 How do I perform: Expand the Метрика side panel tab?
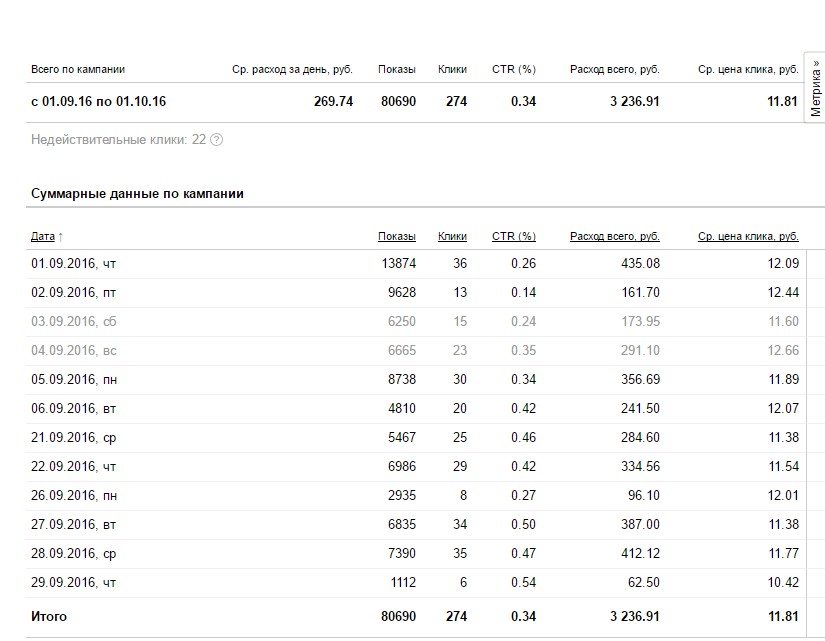[815, 88]
